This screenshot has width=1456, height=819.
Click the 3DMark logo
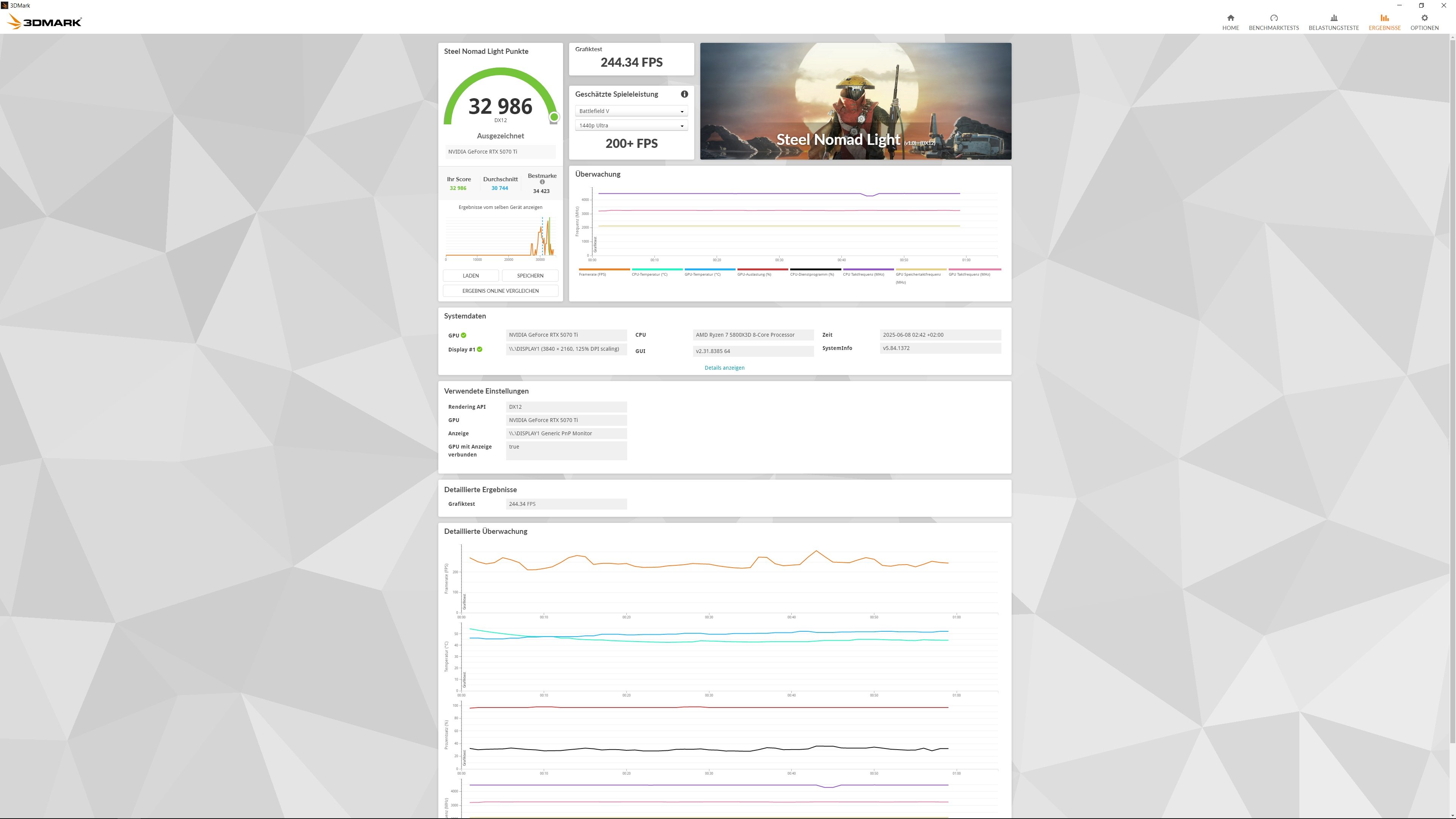(45, 22)
